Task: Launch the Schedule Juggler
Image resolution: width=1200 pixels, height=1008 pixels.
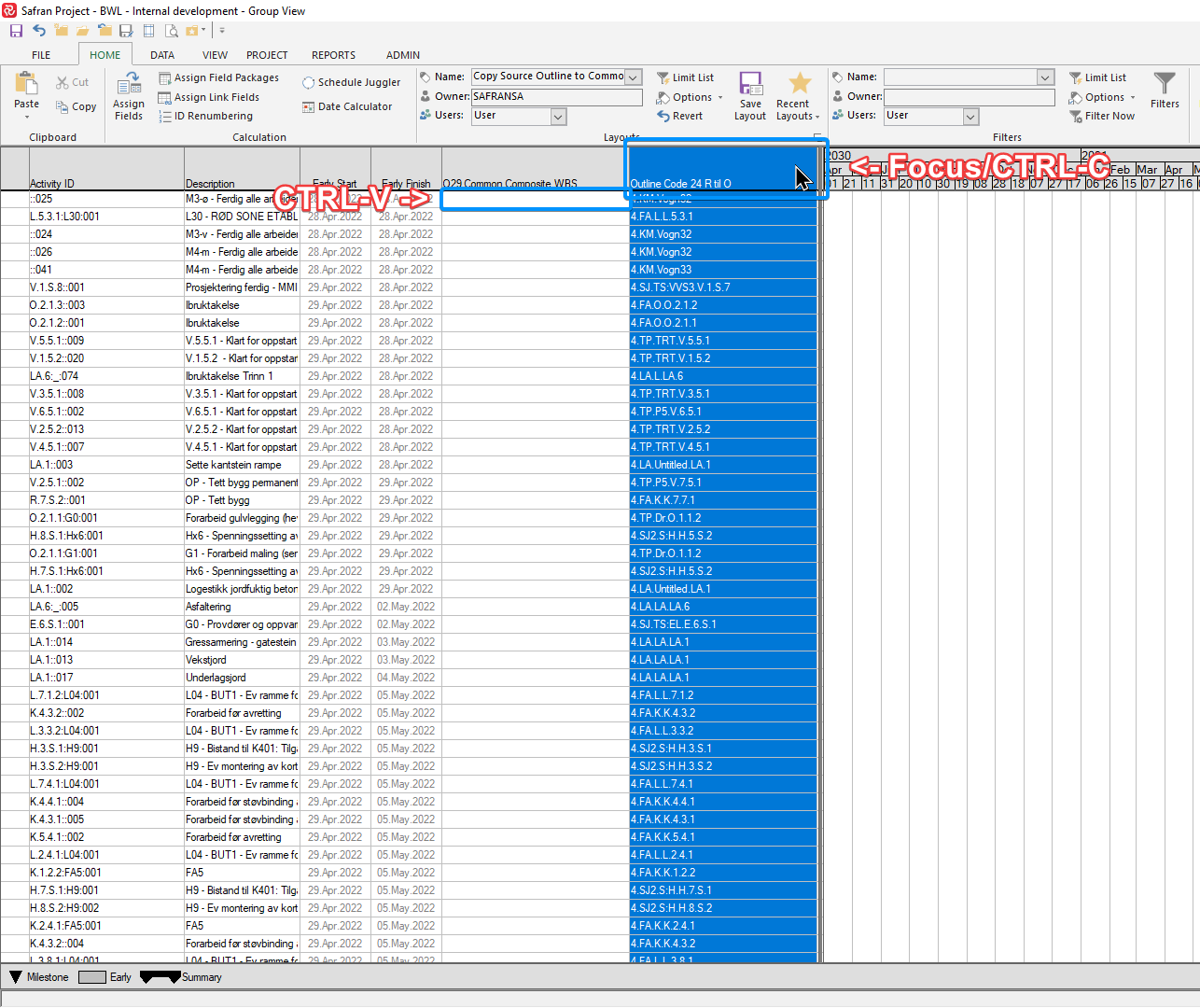Action: click(351, 82)
